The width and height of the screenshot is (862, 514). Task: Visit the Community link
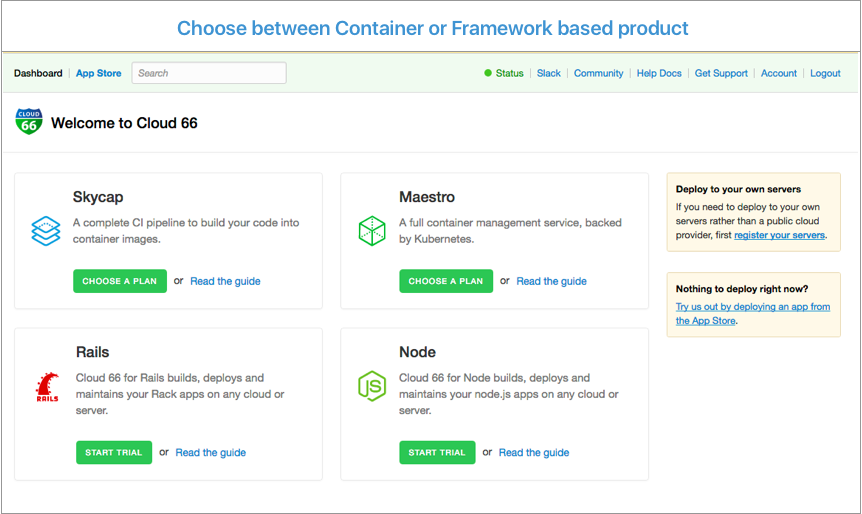pyautogui.click(x=599, y=73)
